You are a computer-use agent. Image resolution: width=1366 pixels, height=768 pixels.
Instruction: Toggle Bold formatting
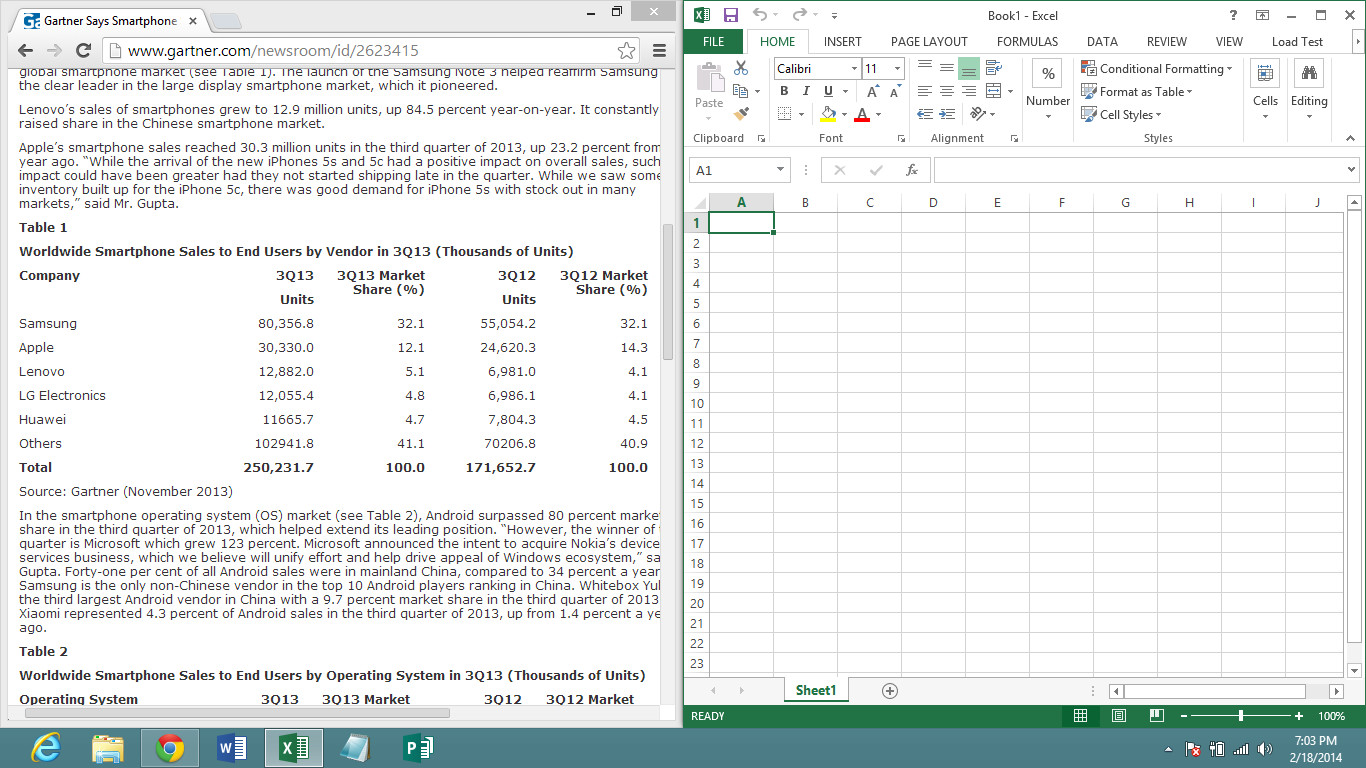(x=784, y=91)
